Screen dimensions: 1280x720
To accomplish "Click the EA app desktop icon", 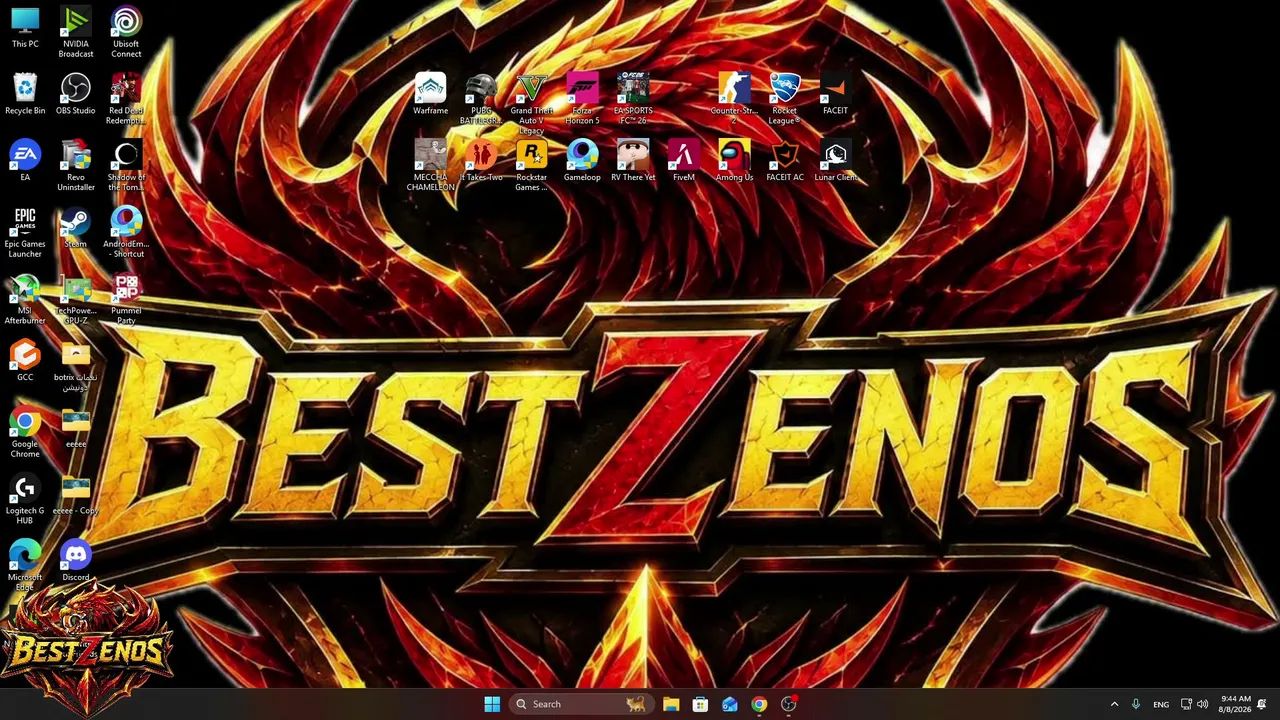I will 25,162.
